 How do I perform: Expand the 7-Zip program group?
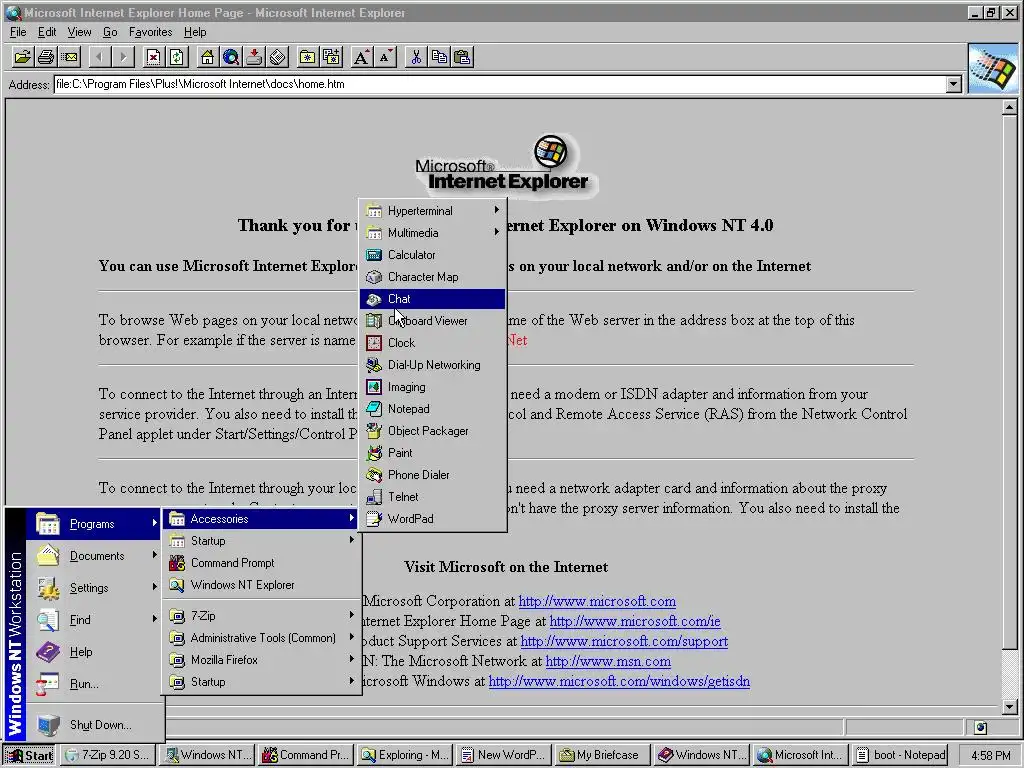(x=261, y=616)
